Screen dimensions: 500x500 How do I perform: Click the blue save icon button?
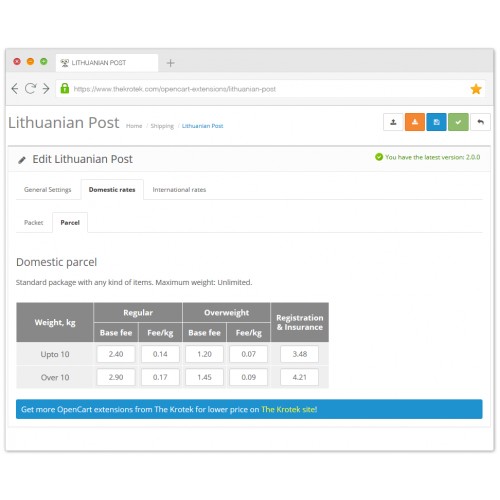436,122
